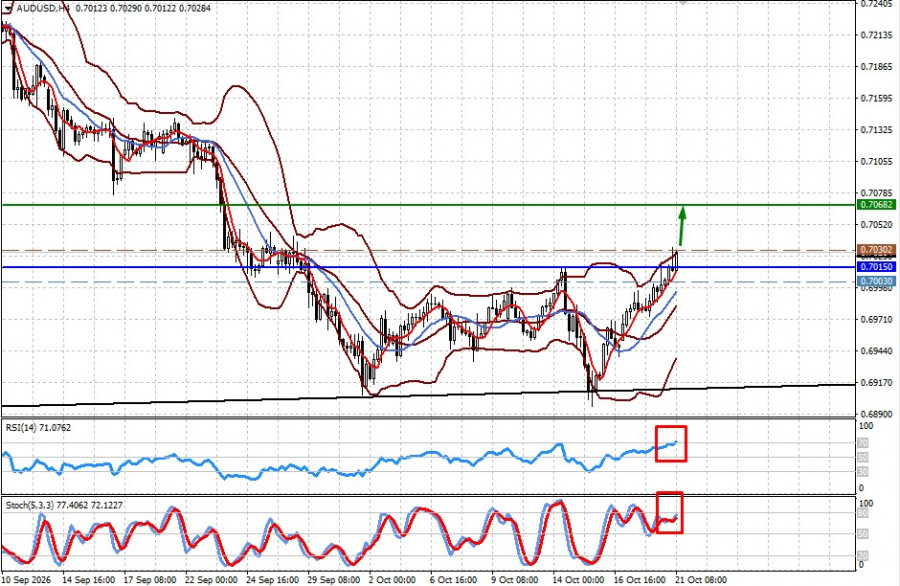The width and height of the screenshot is (900, 586).
Task: Select the 0.70520 price scale label
Action: [x=877, y=224]
